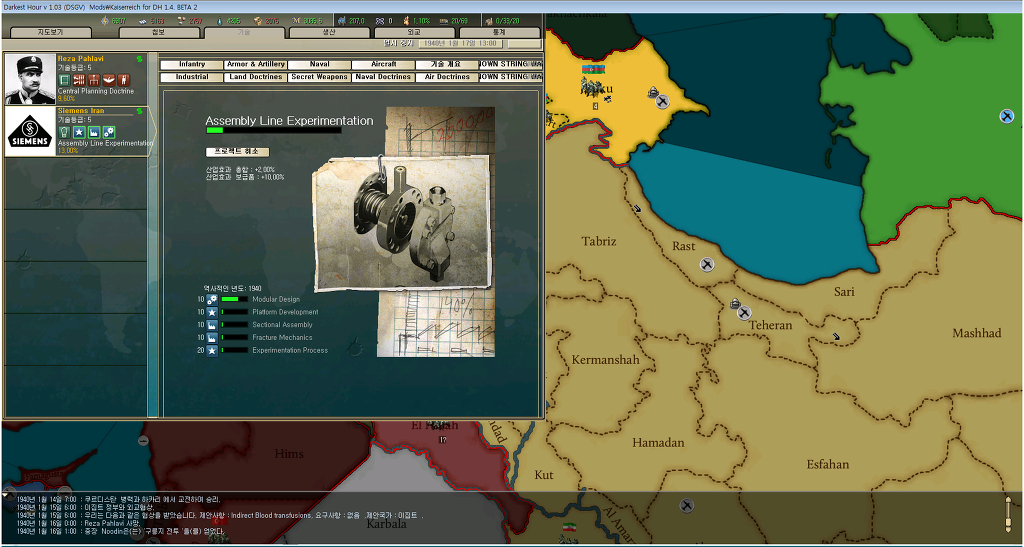
Task: Open the Secret Weapons technology category
Action: [319, 77]
